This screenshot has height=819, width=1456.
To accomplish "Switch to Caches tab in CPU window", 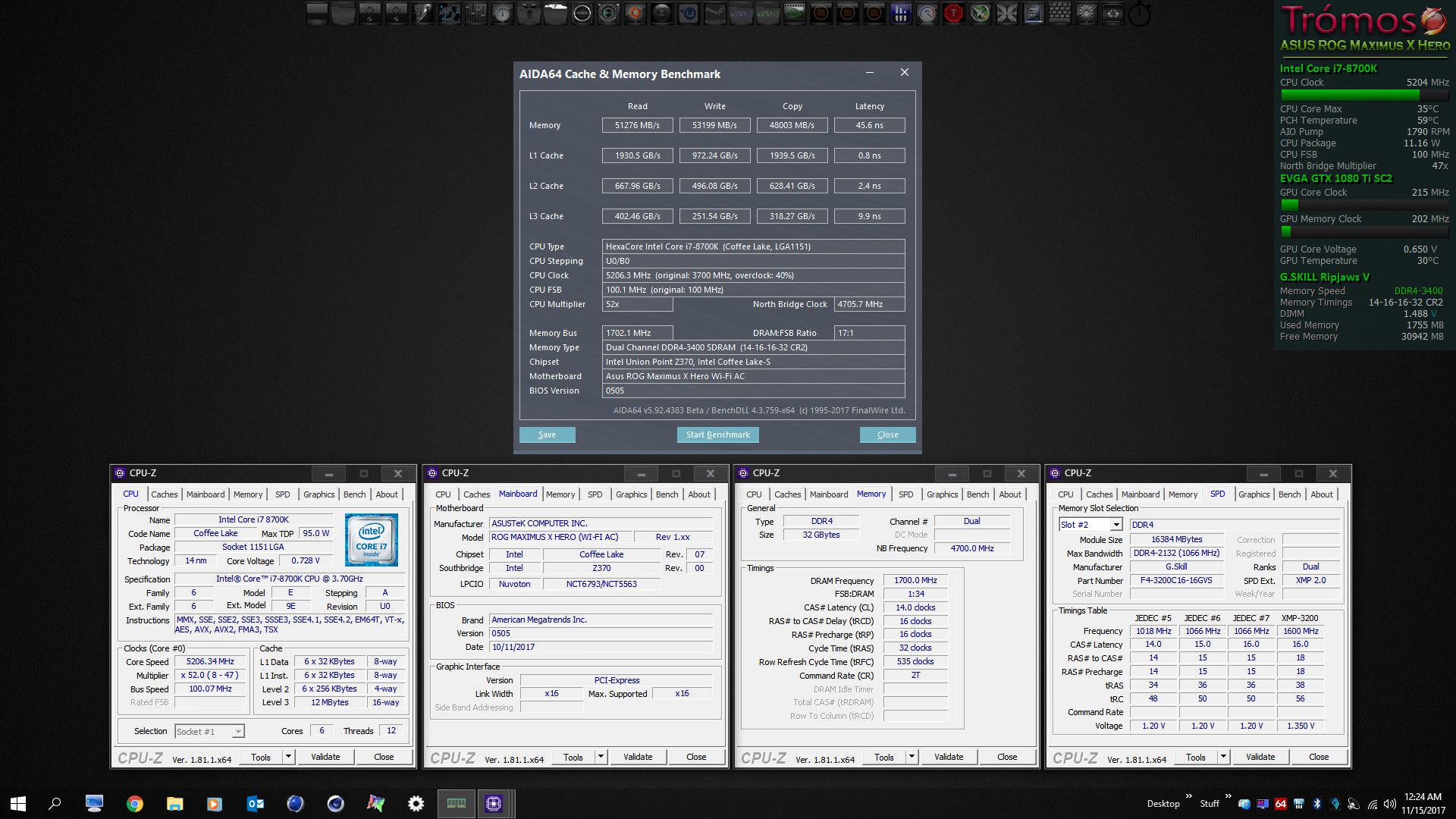I will [x=164, y=494].
